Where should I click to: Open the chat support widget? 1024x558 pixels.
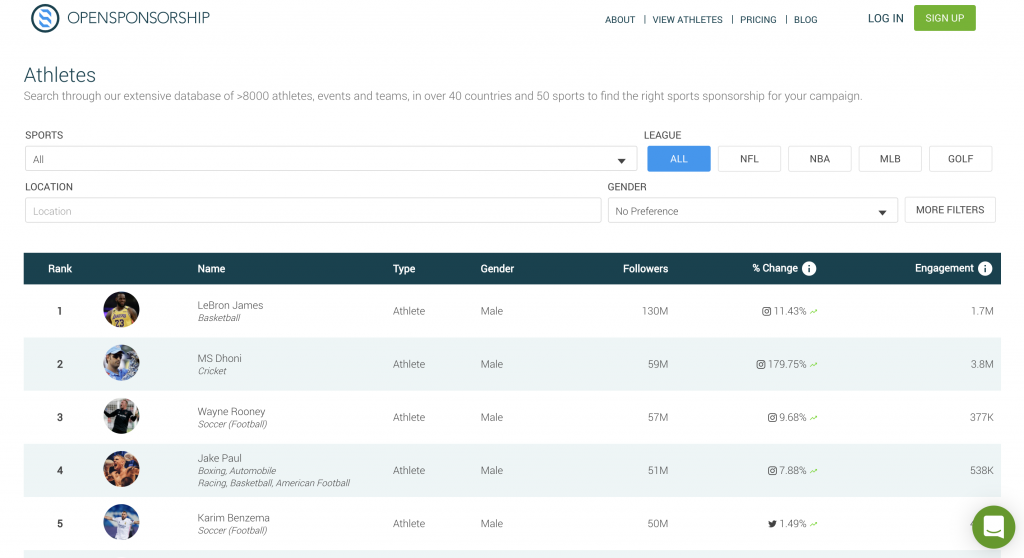click(x=993, y=527)
